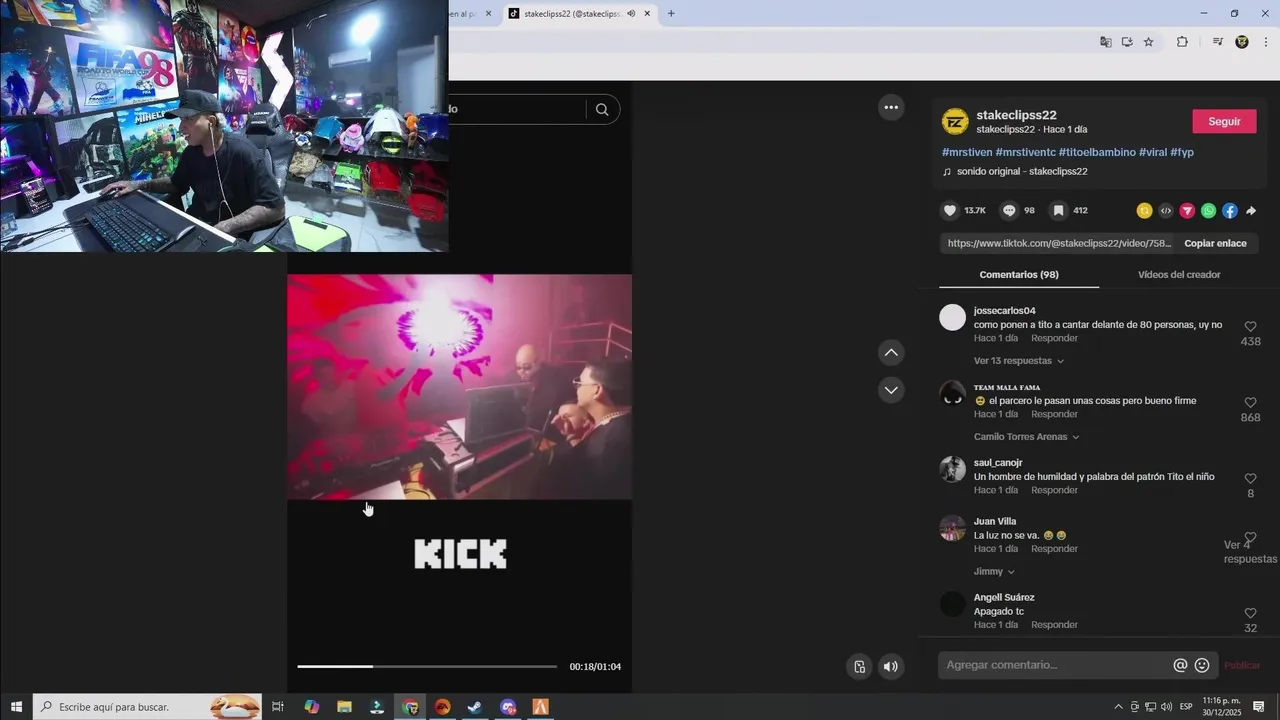This screenshot has width=1280, height=720.
Task: Click the video URL field
Action: click(1058, 243)
